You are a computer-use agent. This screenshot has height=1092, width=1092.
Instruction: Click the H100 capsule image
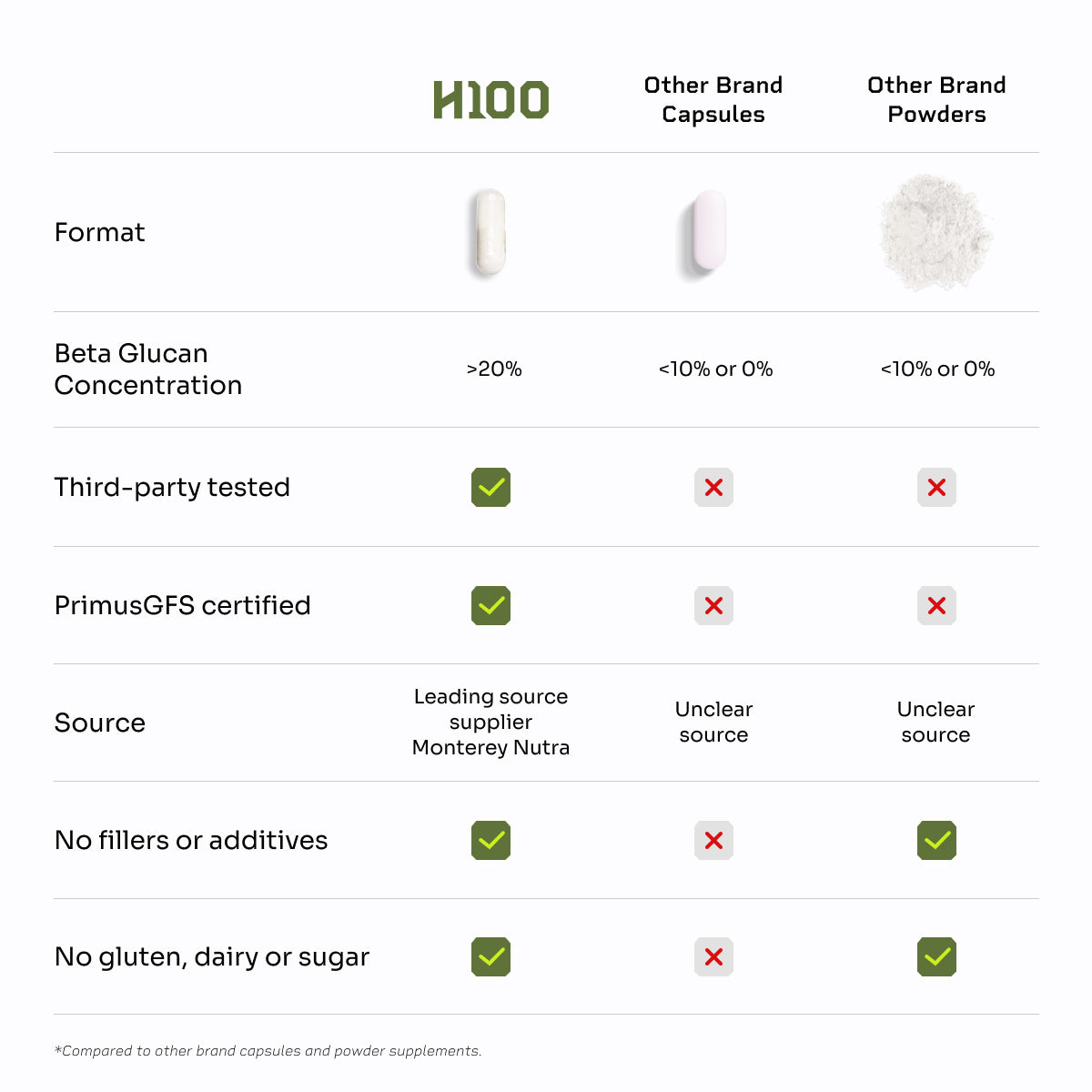(490, 232)
